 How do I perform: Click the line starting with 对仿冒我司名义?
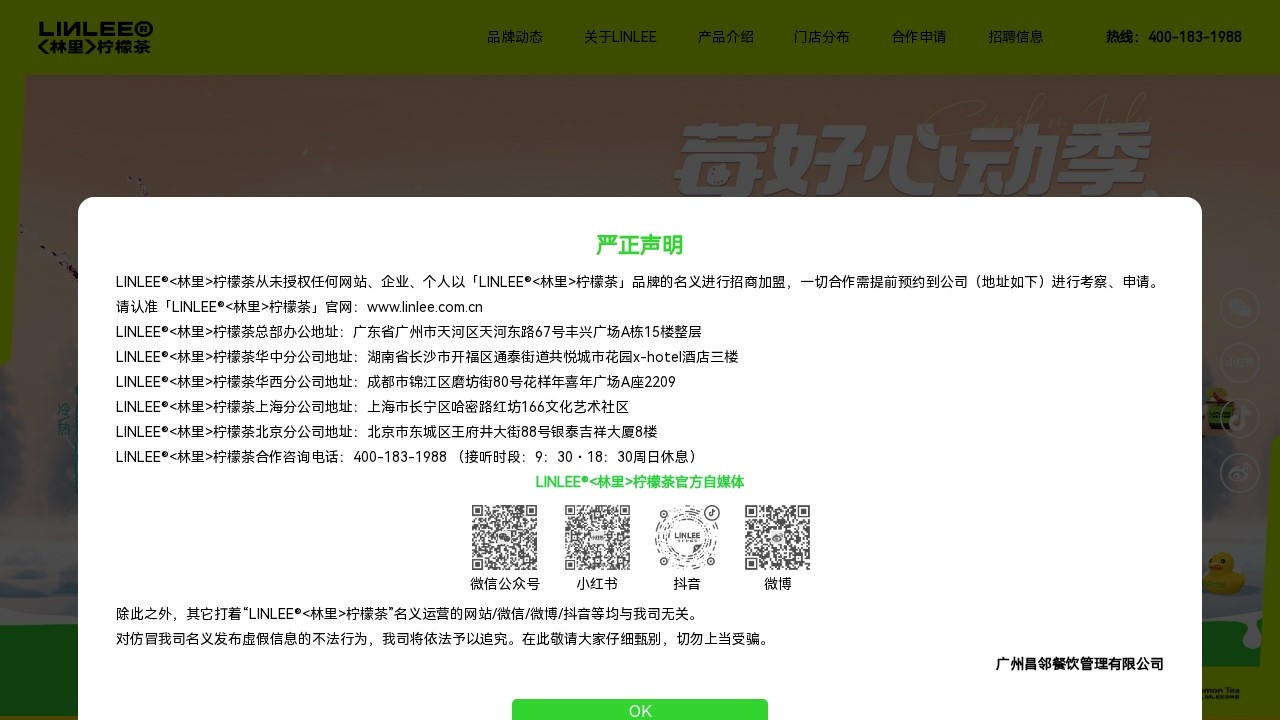tap(445, 639)
